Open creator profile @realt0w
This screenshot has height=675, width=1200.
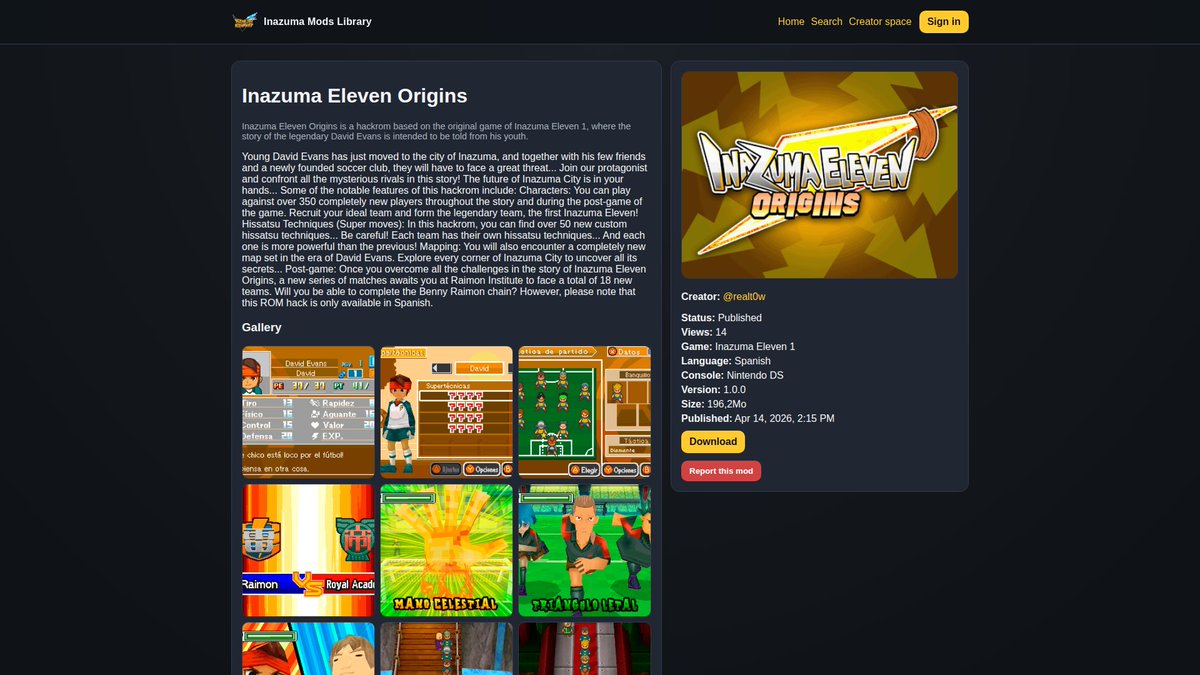click(x=744, y=296)
